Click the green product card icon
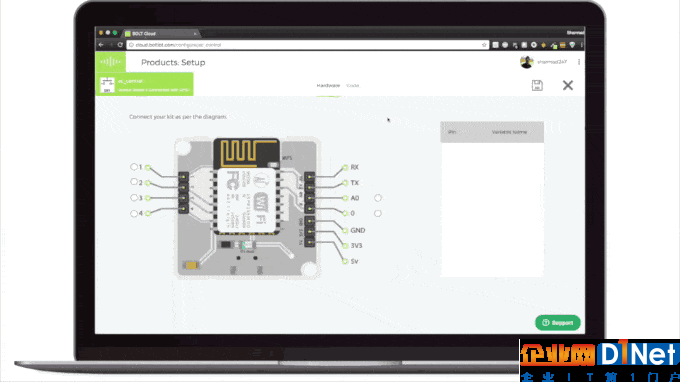This screenshot has width=680, height=382. click(x=107, y=85)
